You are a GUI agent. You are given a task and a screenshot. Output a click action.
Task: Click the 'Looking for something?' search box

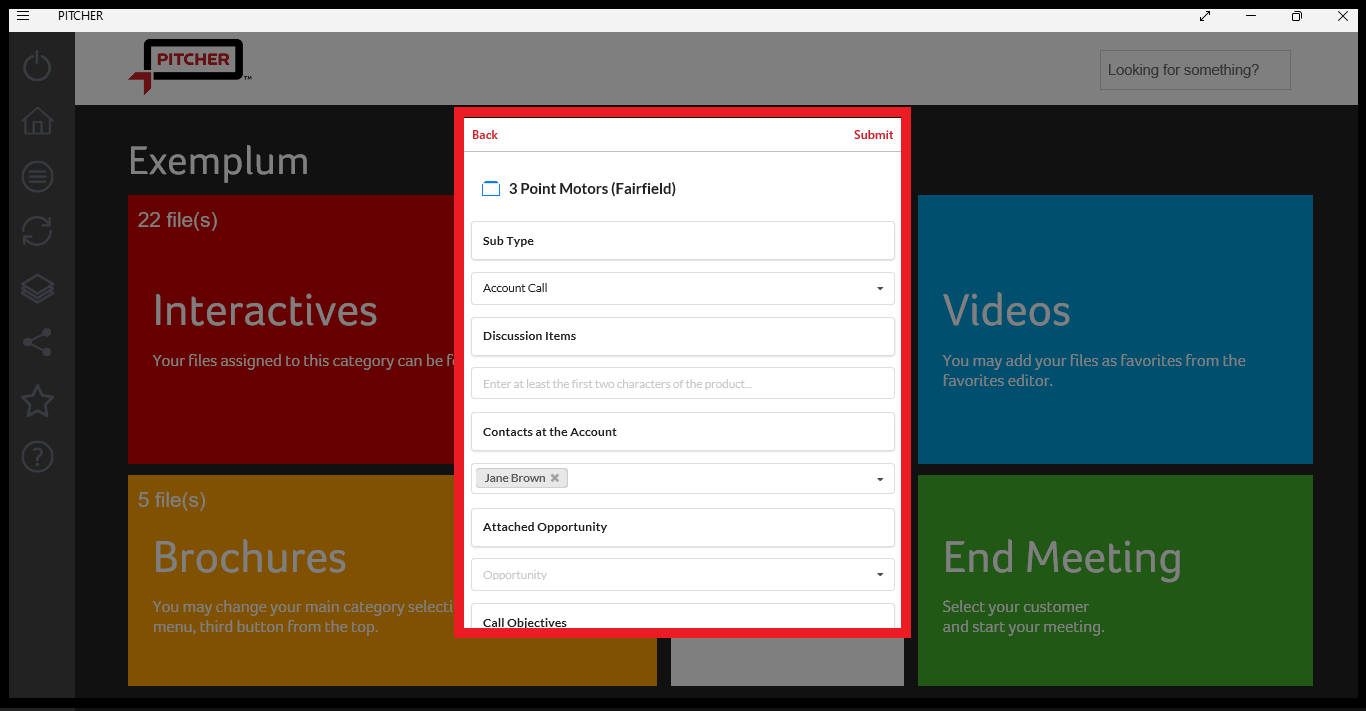[x=1194, y=70]
